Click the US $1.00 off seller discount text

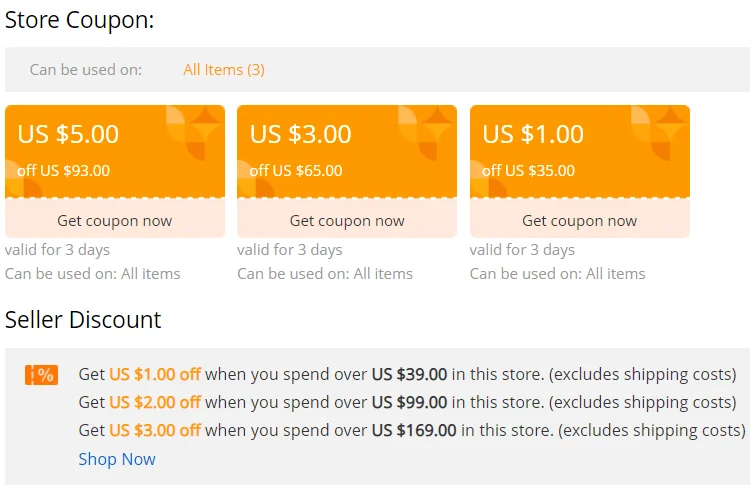coord(155,374)
